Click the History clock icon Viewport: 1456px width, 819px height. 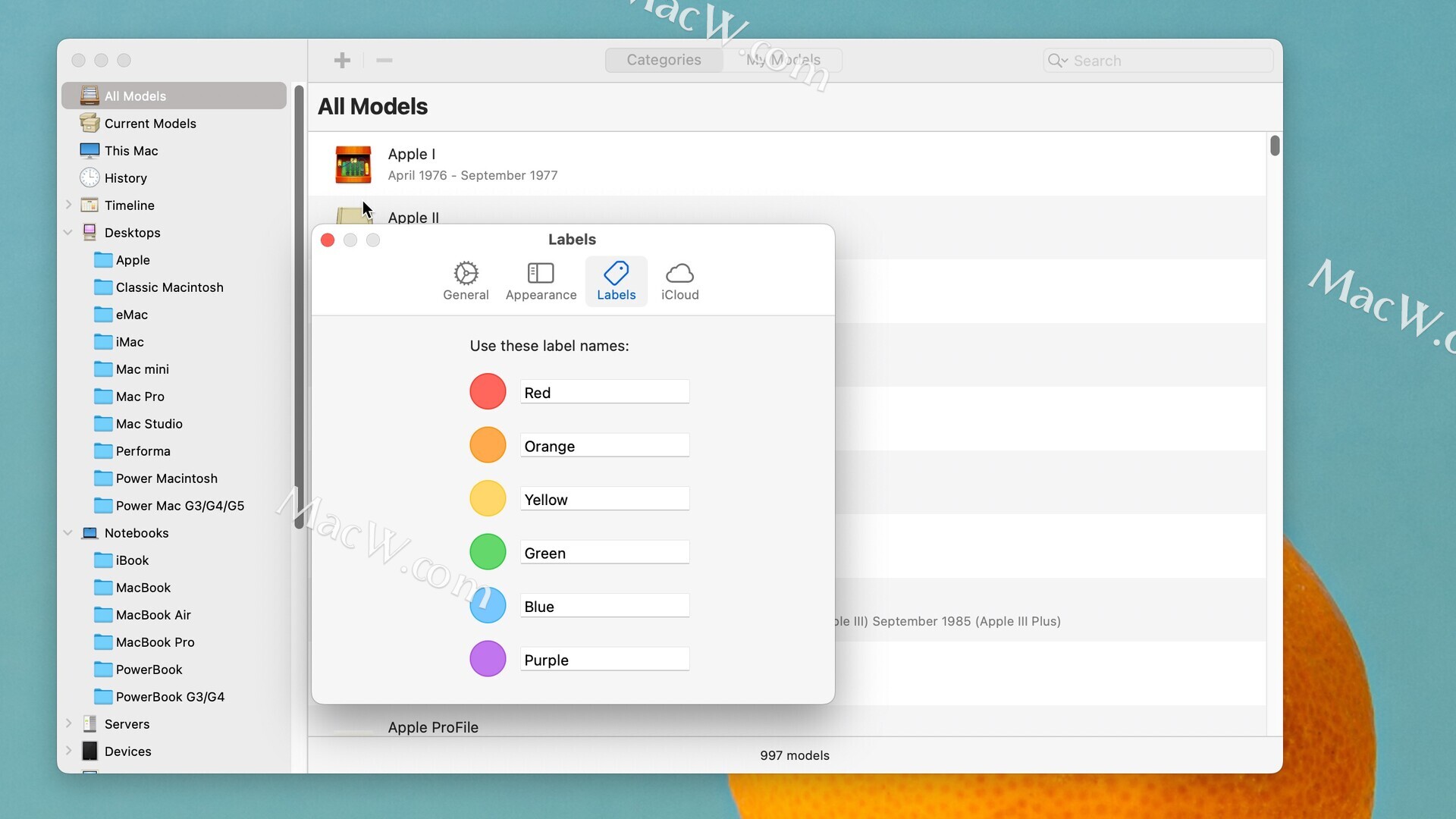tap(89, 177)
